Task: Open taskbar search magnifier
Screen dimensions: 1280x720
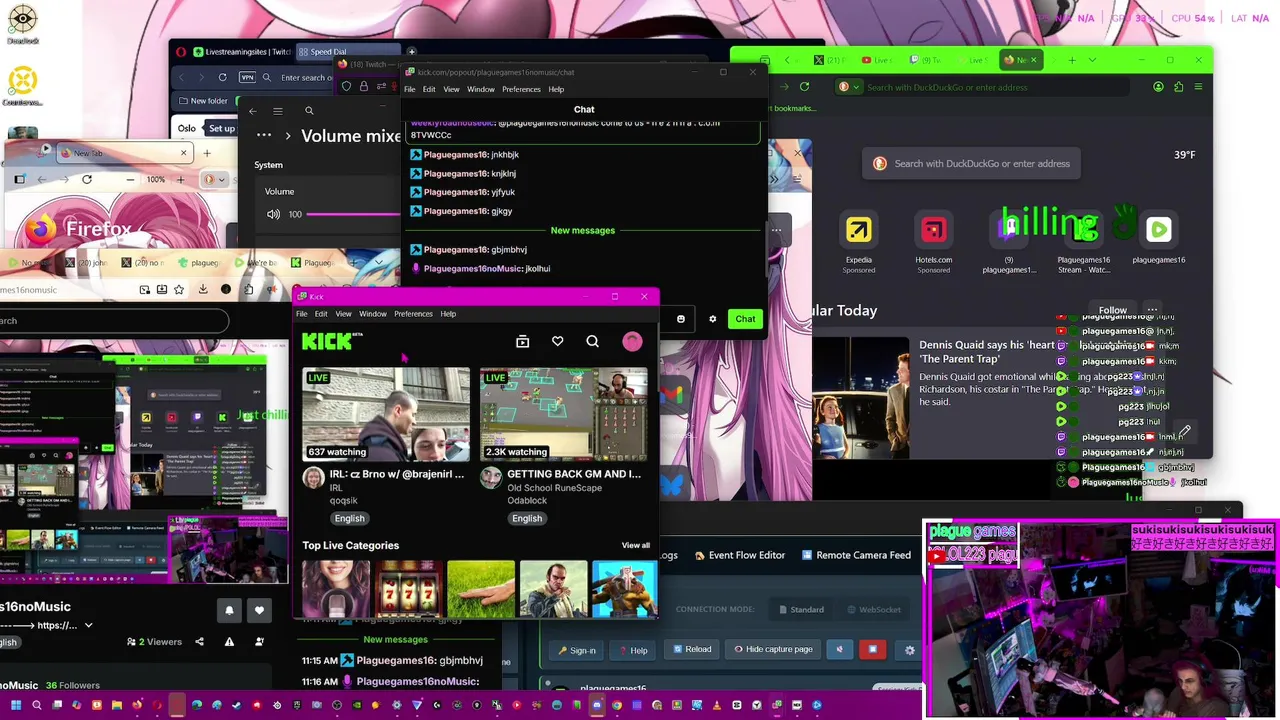Action: [x=36, y=705]
